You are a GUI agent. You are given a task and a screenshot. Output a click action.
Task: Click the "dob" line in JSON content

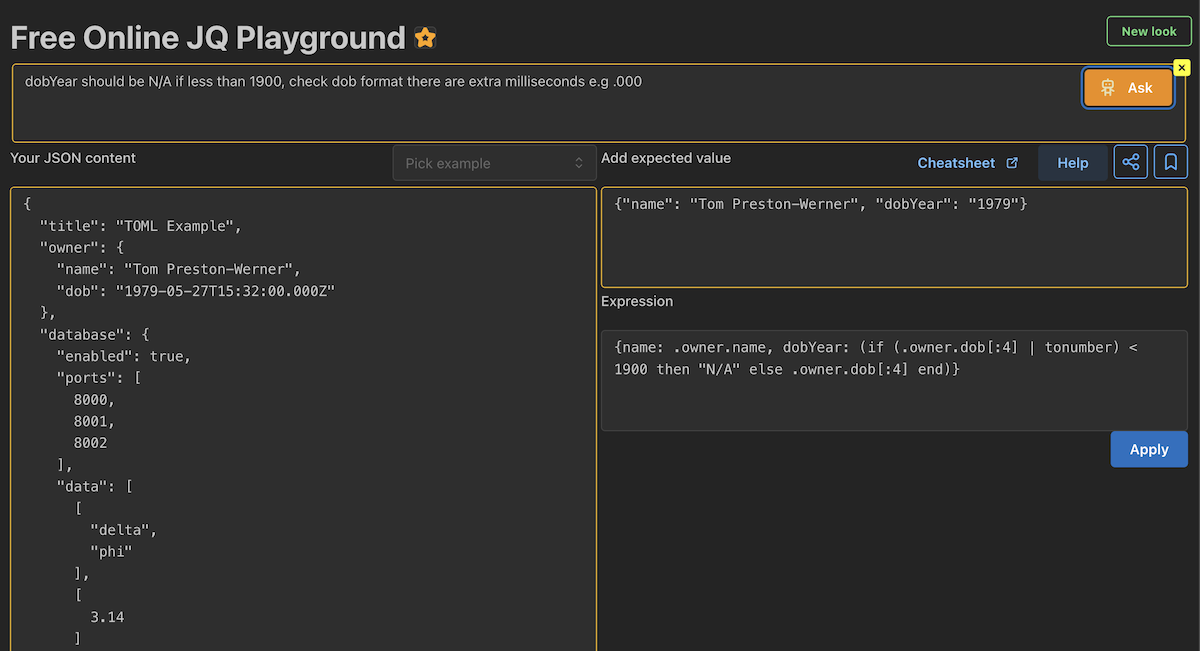pos(195,291)
